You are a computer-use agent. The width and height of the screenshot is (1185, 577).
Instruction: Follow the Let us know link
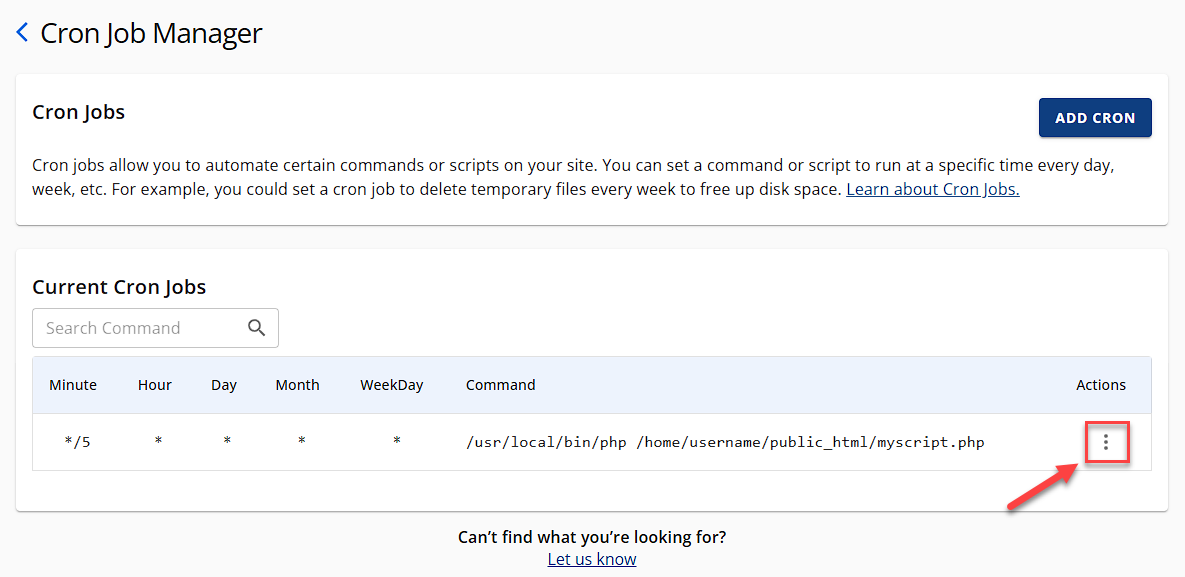[592, 559]
